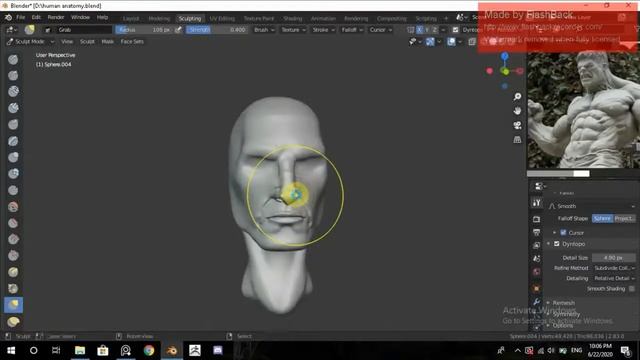640x360 pixels.
Task: Open the File menu
Action: point(21,17)
